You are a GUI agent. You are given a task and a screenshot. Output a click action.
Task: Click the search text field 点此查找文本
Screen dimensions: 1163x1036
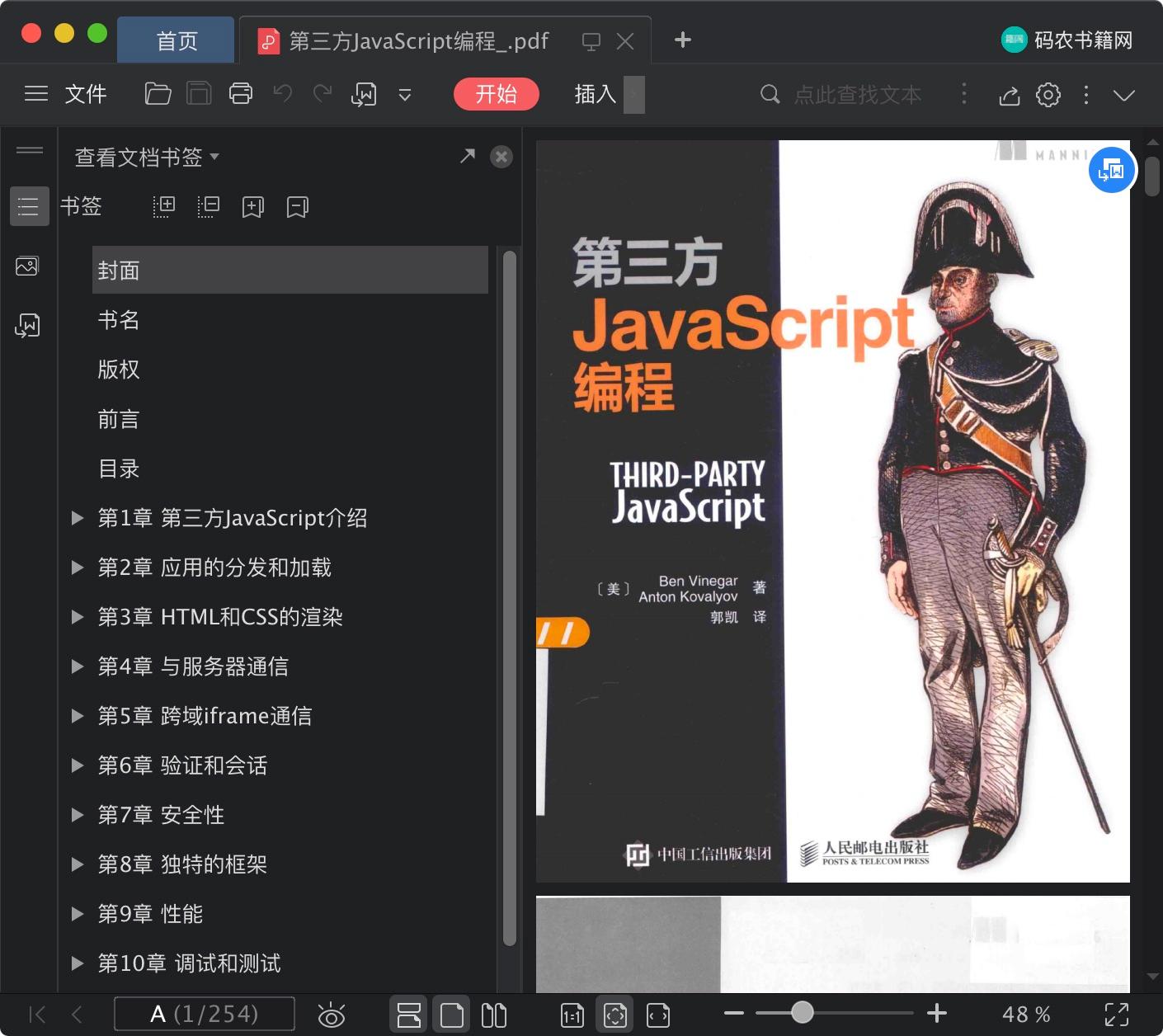[x=858, y=95]
